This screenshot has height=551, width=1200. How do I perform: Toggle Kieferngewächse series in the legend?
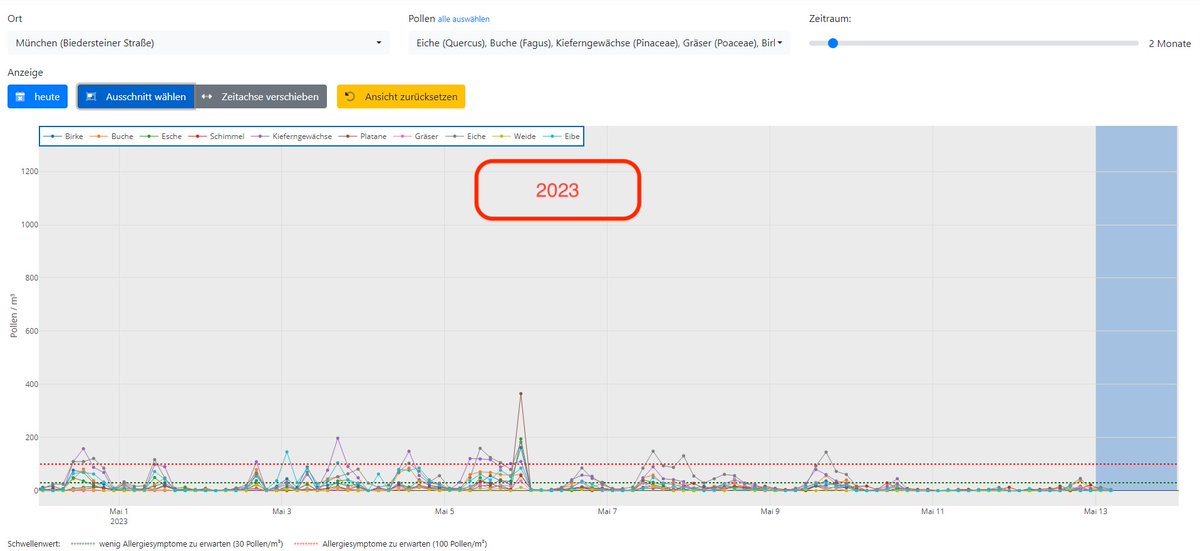[292, 136]
